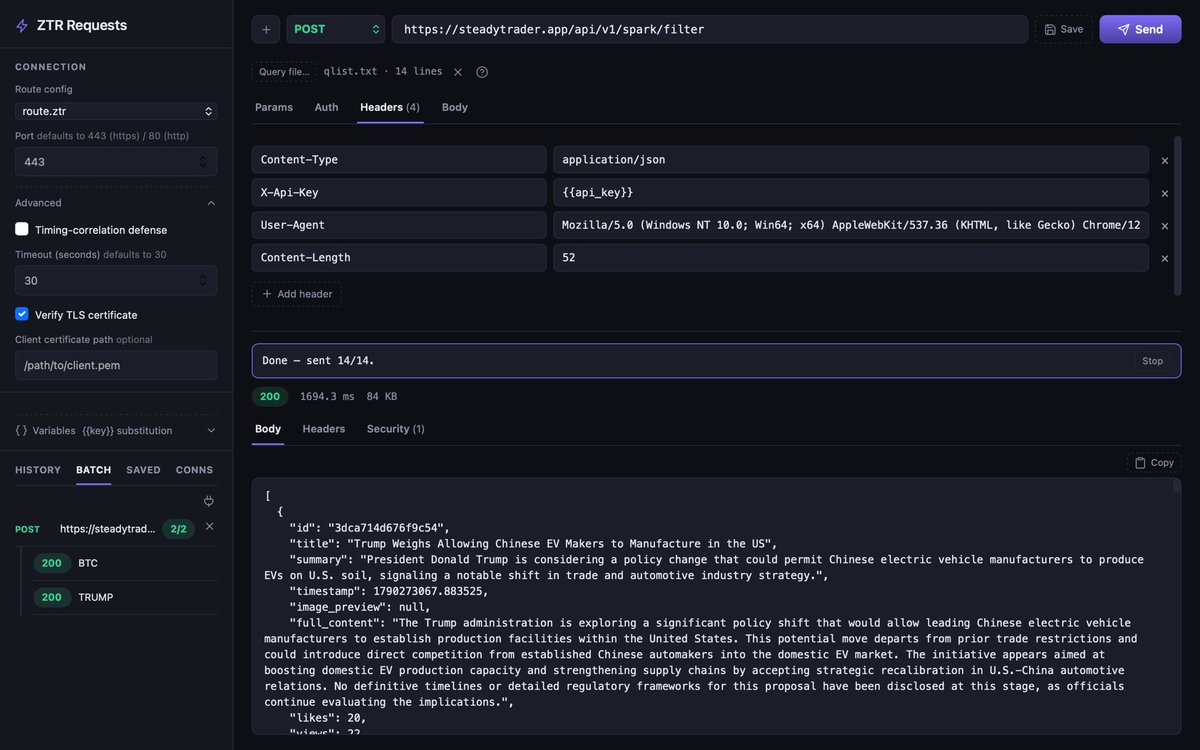
Task: Open the response Headers tab
Action: point(324,429)
